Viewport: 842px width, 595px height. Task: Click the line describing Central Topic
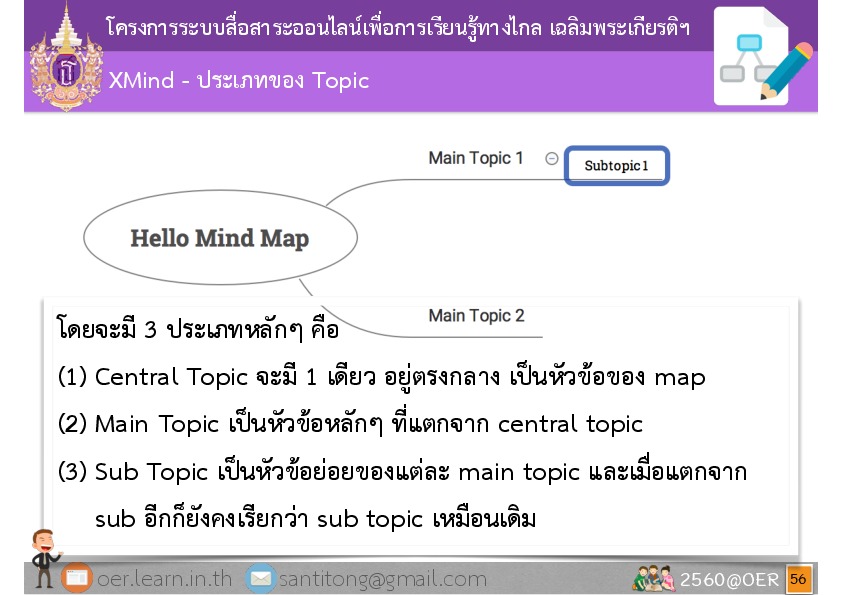(381, 377)
